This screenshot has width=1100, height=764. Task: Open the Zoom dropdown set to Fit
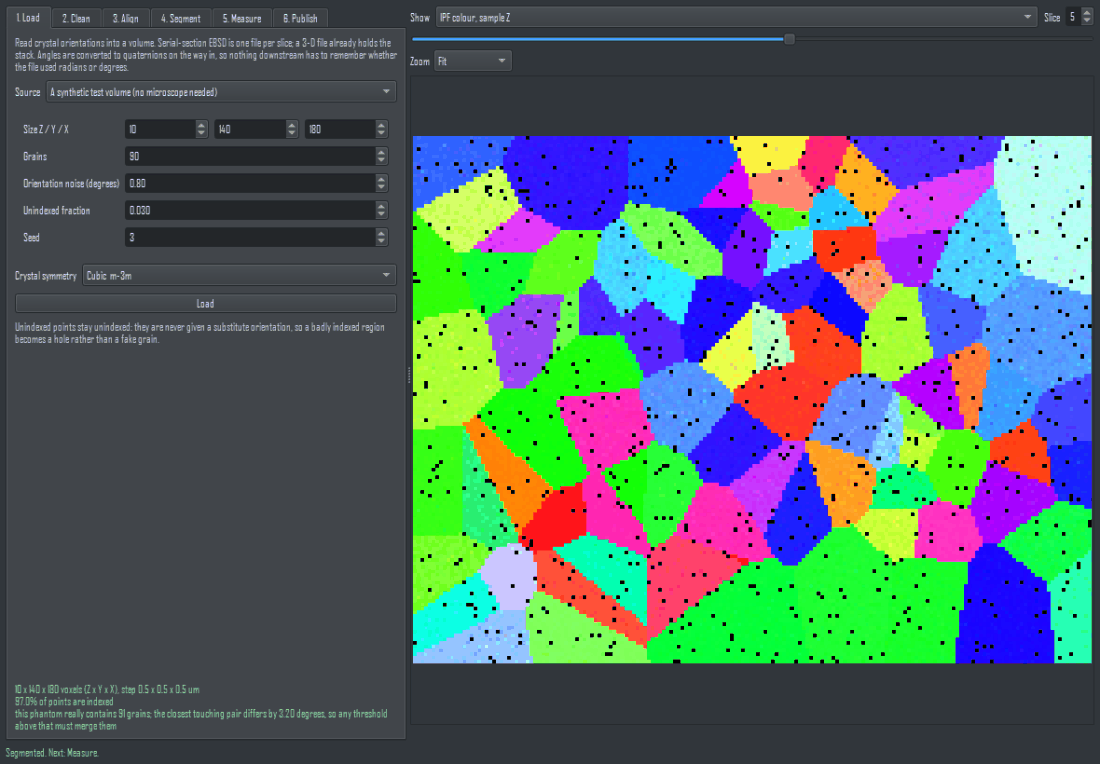tap(473, 61)
